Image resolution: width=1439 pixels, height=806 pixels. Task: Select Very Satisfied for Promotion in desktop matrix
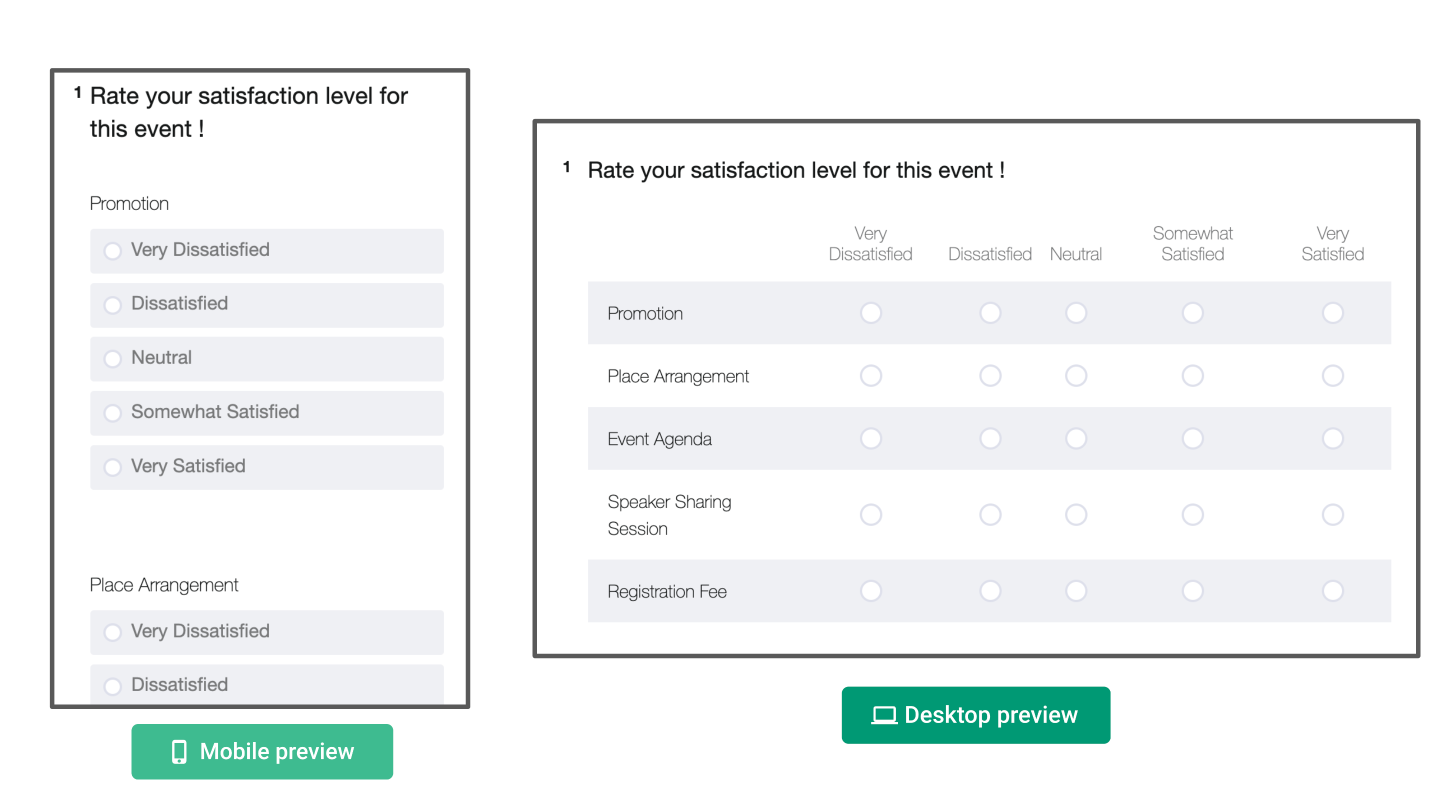click(1332, 312)
